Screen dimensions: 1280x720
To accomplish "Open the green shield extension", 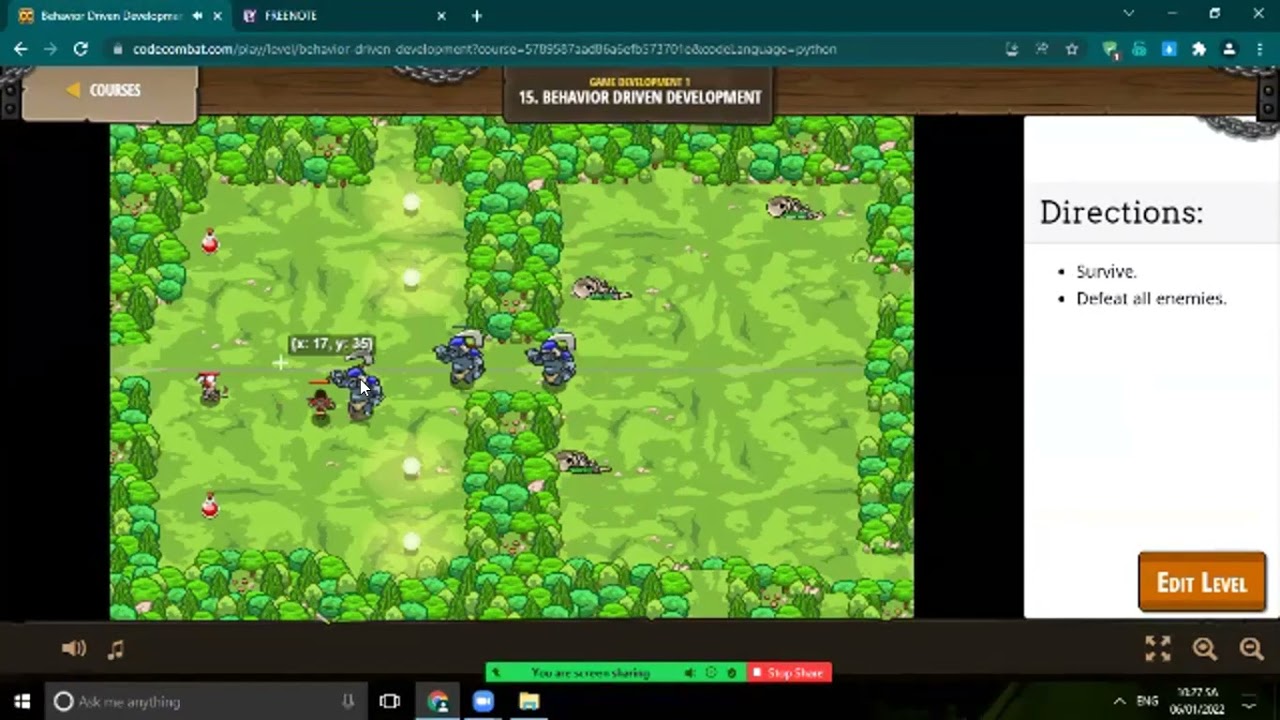I will [x=1110, y=49].
